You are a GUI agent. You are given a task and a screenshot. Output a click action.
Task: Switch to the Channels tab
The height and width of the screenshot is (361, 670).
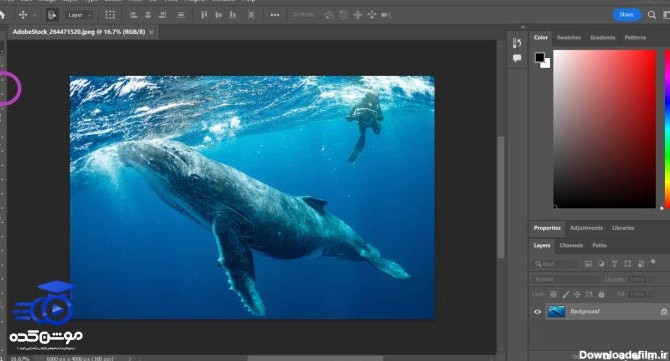(x=571, y=246)
